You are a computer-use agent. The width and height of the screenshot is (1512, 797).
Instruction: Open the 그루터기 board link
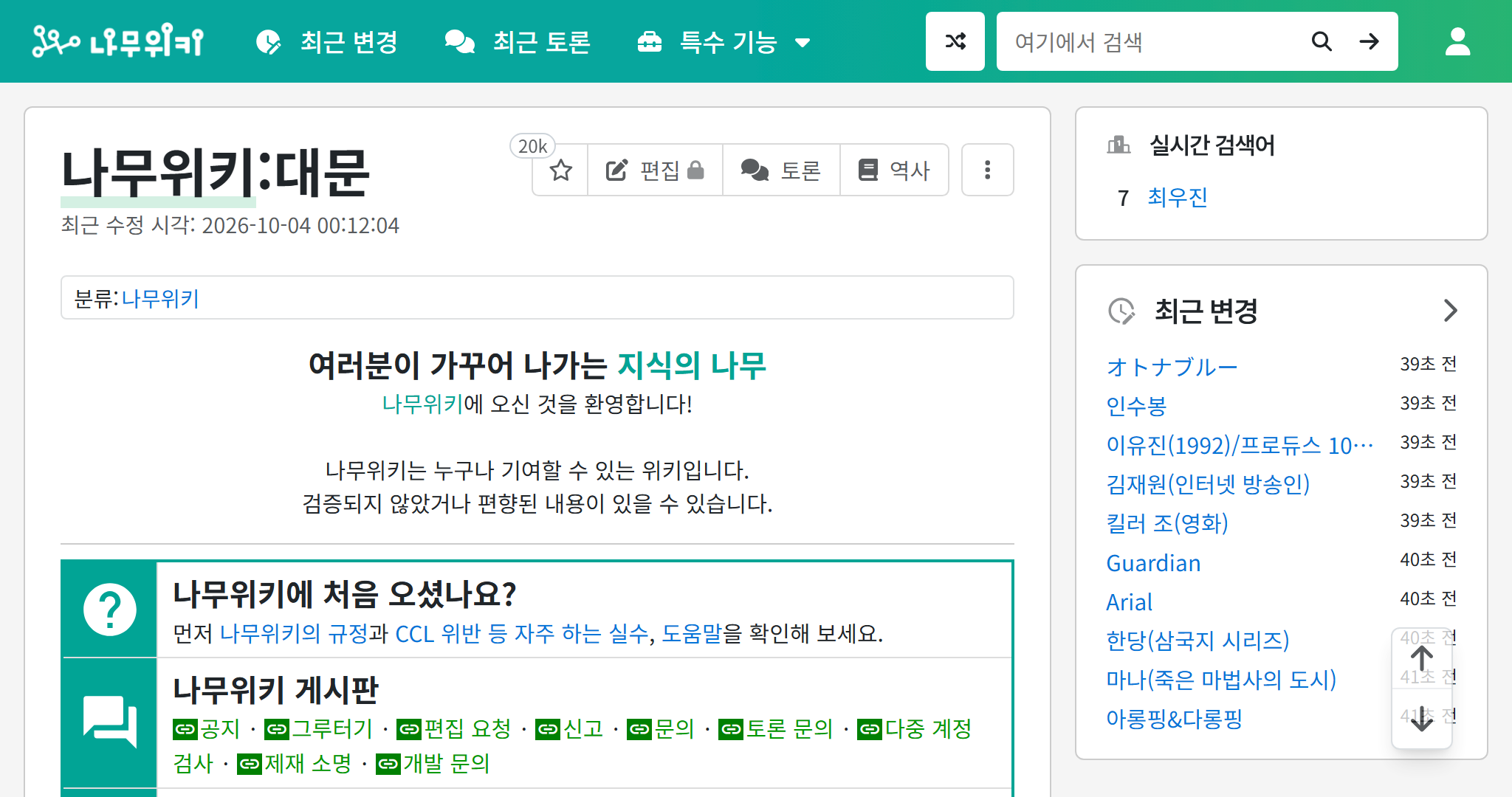[319, 729]
